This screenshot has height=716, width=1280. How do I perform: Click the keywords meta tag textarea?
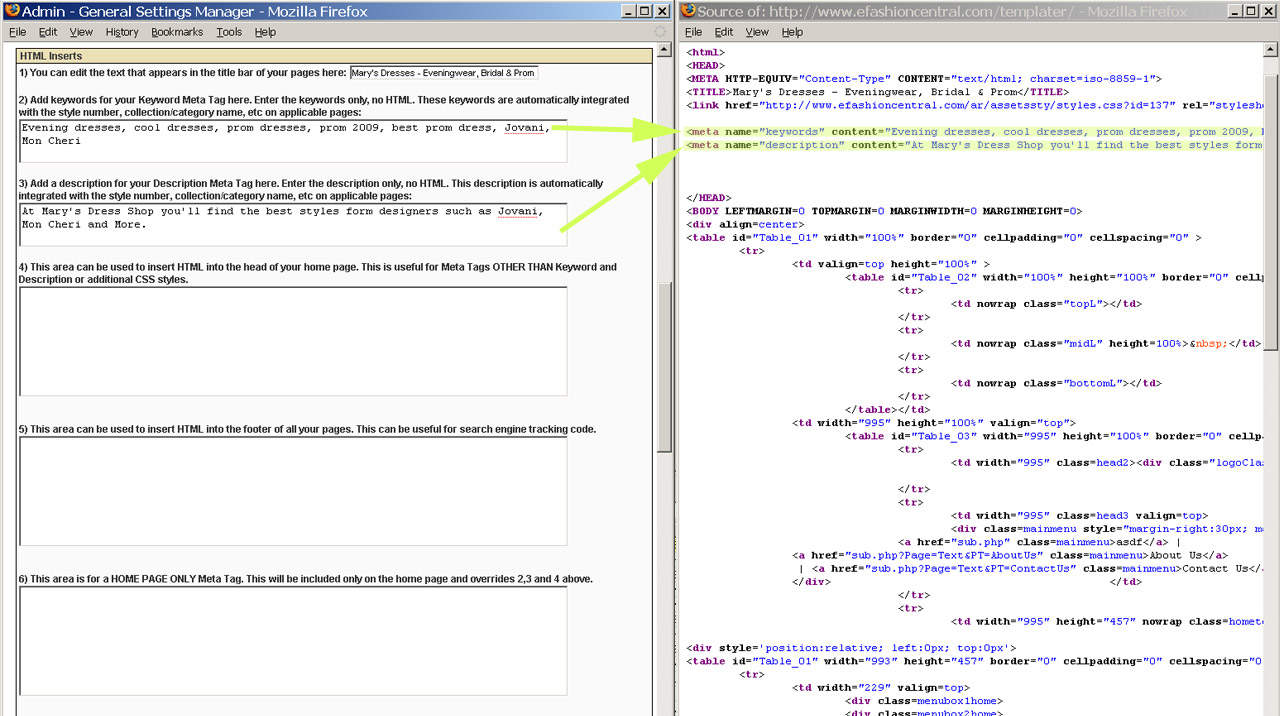click(x=293, y=141)
